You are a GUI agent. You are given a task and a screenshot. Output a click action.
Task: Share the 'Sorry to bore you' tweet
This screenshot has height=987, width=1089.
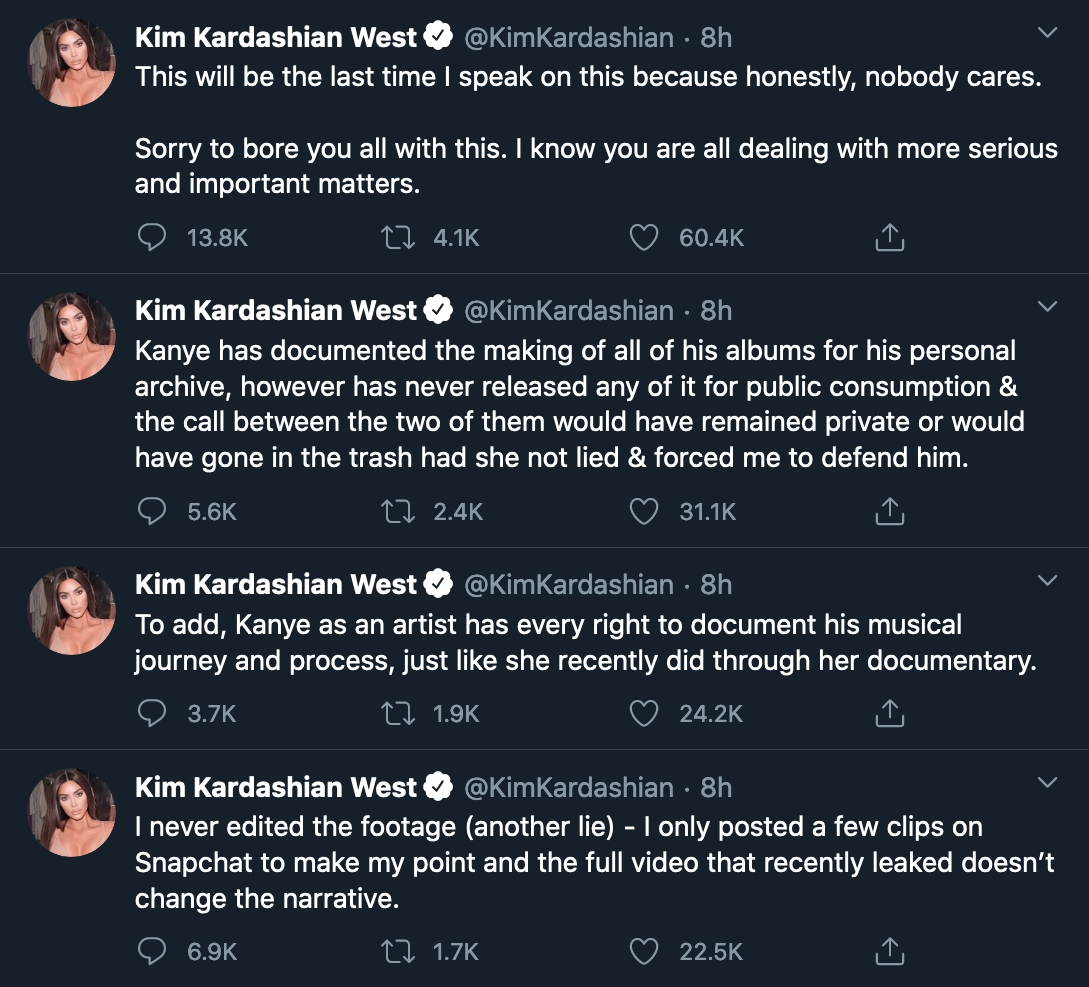pyautogui.click(x=889, y=238)
